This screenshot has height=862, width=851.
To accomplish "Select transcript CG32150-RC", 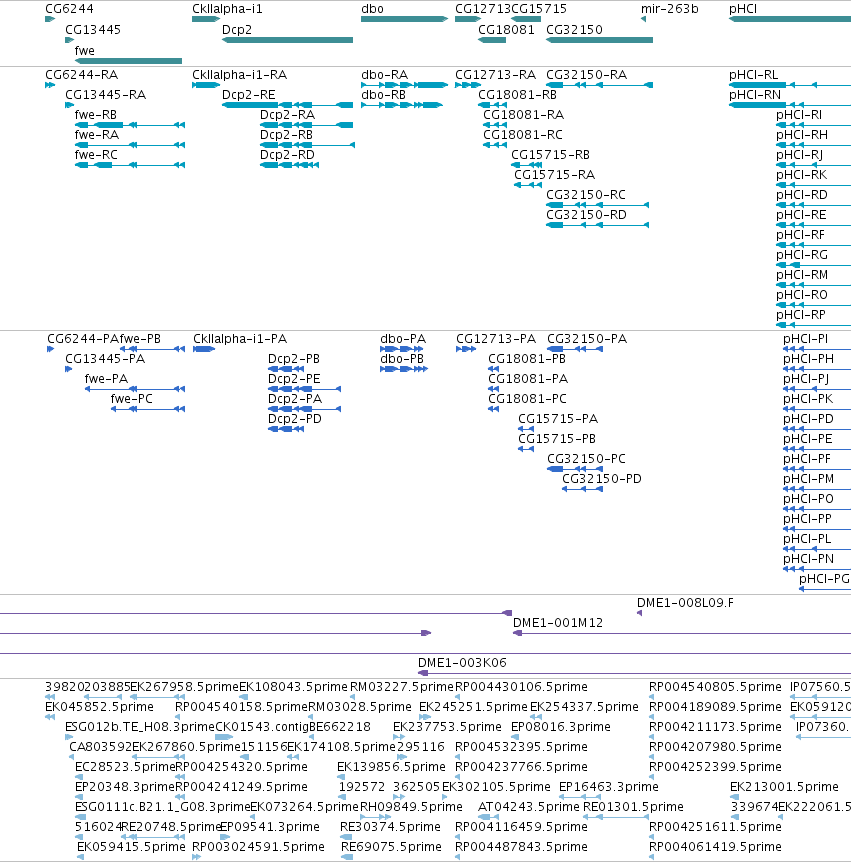I will pyautogui.click(x=585, y=195).
